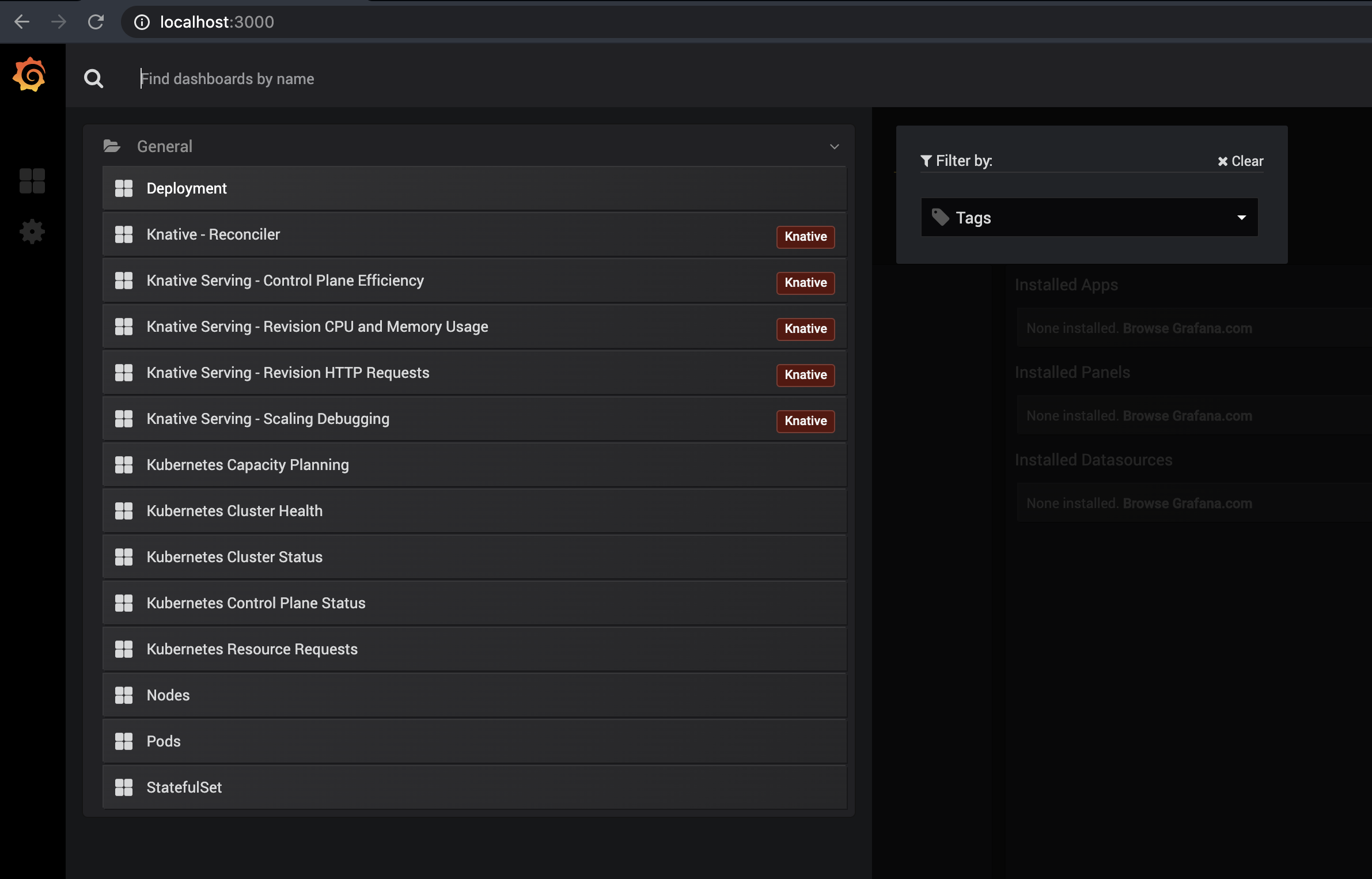Click dashboard icon beside StatefulSet

pos(124,787)
